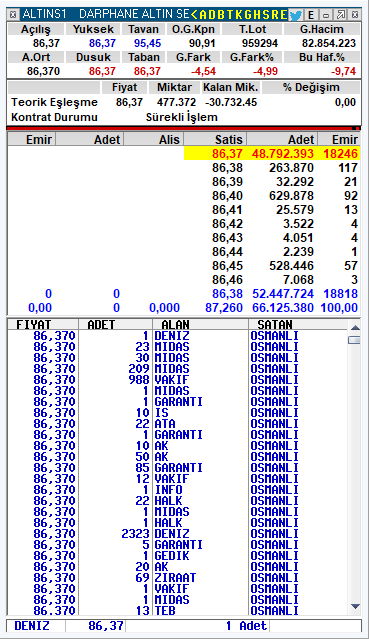Click the ask price 86,46

click(227, 280)
